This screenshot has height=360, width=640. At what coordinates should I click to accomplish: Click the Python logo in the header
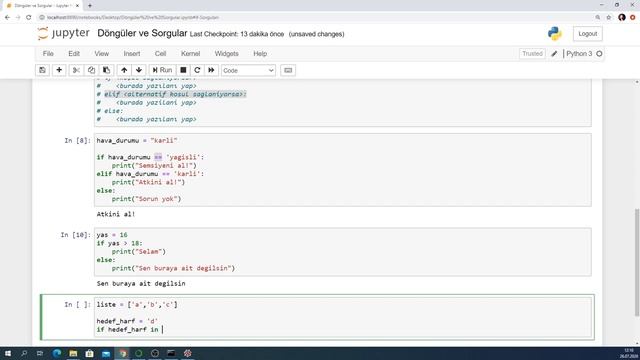tap(554, 33)
